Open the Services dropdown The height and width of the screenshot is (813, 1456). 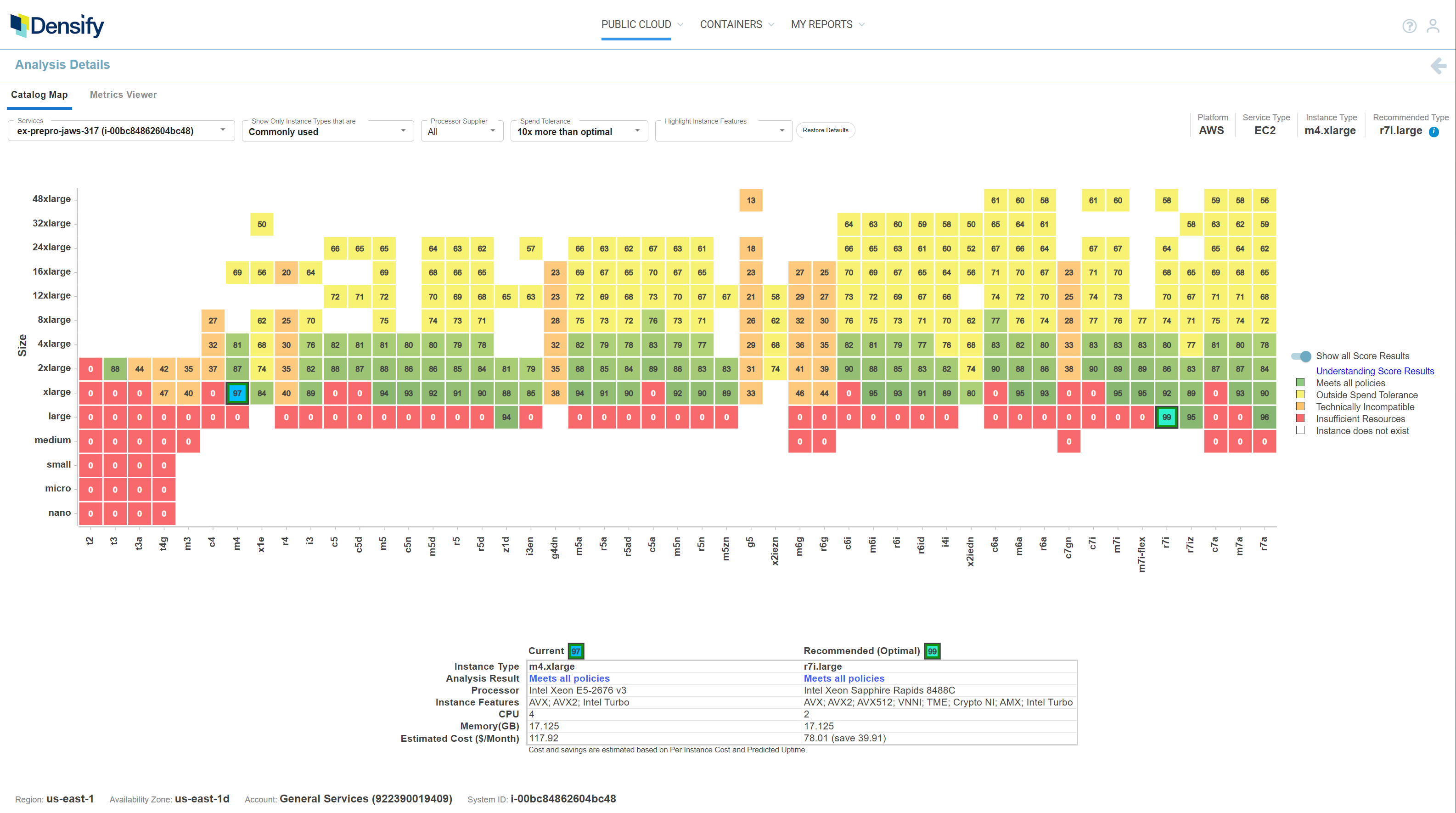(x=222, y=130)
